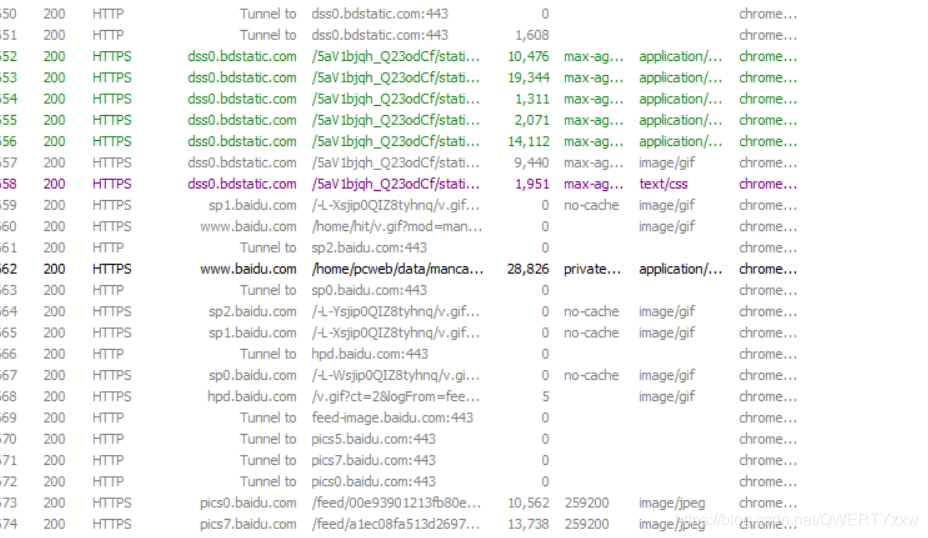Click no-cache in the sp0.baidu.com row
Image resolution: width=928 pixels, height=538 pixels.
(591, 376)
